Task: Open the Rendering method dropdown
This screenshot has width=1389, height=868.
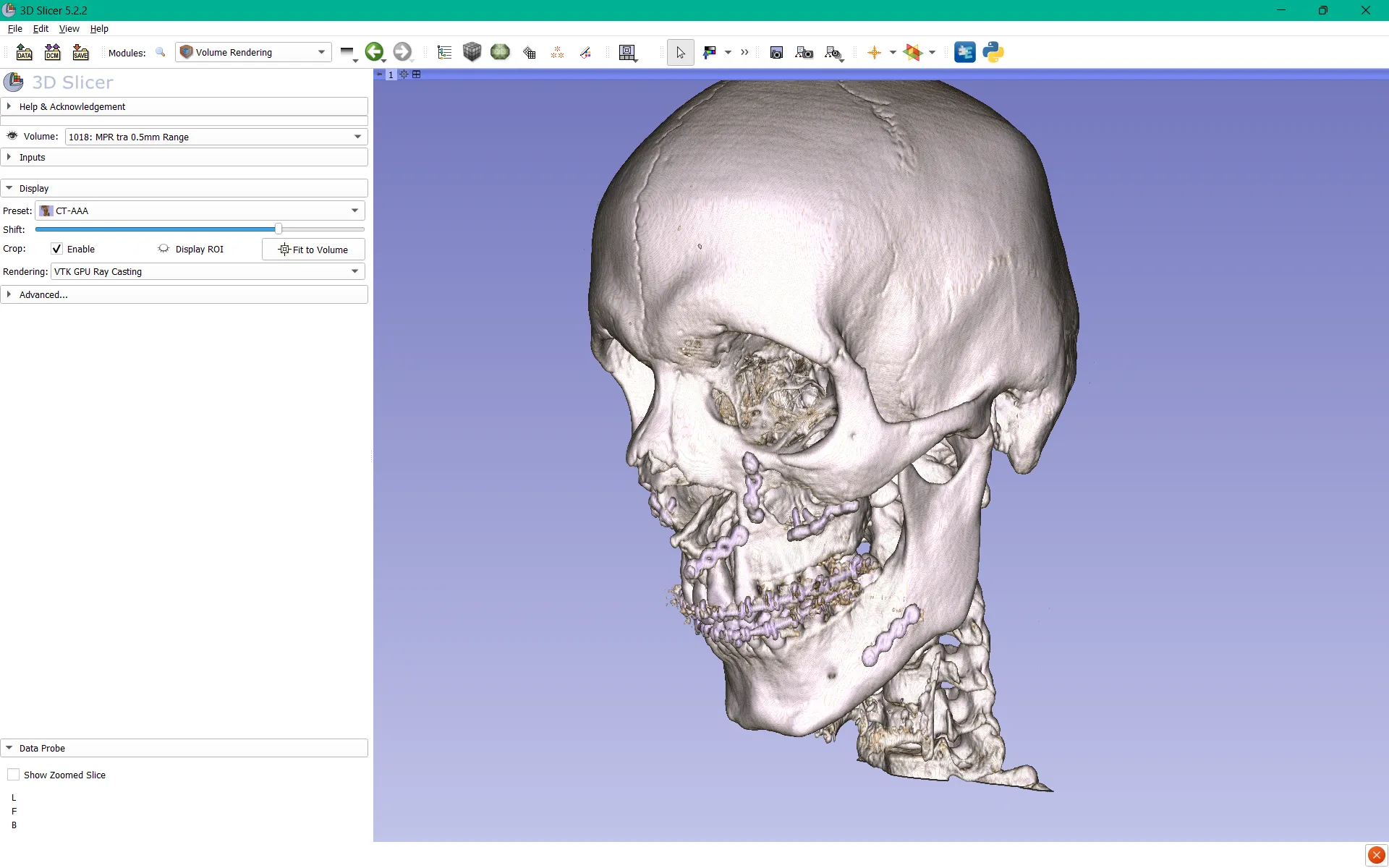Action: click(207, 271)
